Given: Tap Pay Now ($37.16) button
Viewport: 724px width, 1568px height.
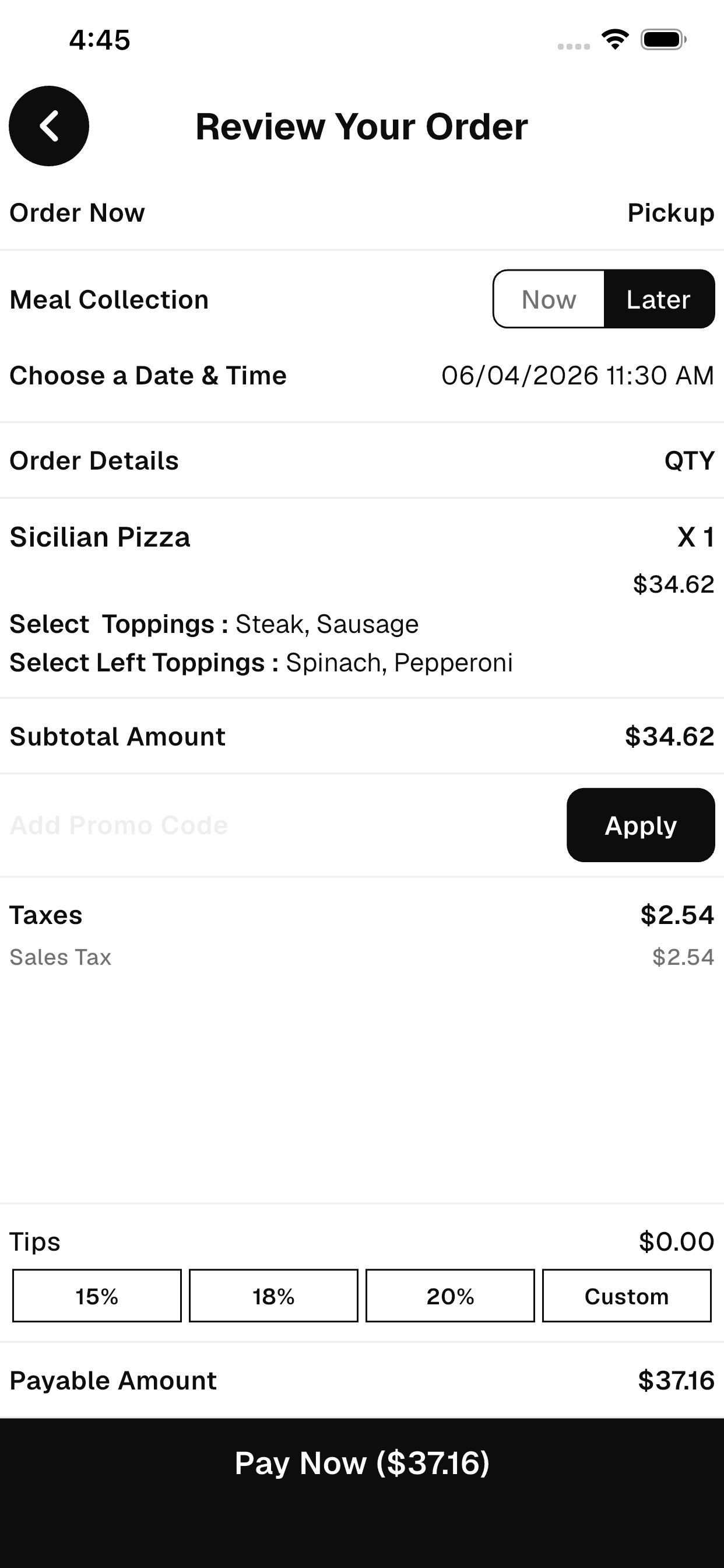Looking at the screenshot, I should point(362,1462).
